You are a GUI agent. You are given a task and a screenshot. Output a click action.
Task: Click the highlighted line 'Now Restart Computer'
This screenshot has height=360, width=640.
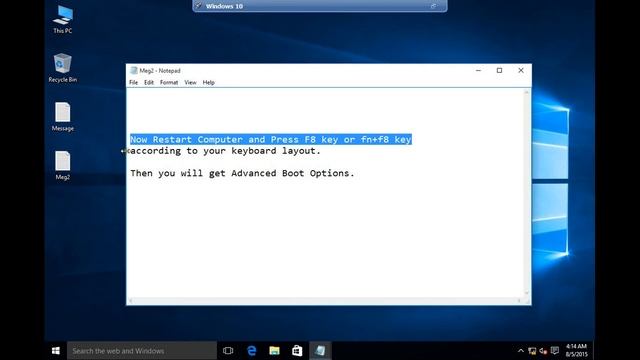tap(271, 139)
